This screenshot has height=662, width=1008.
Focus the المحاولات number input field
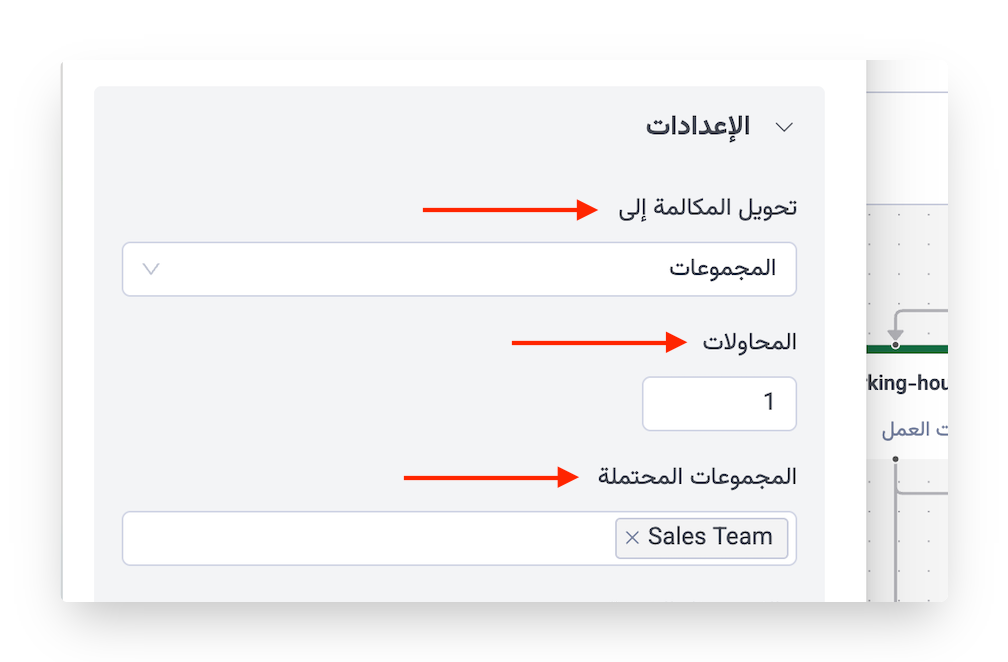click(x=719, y=403)
